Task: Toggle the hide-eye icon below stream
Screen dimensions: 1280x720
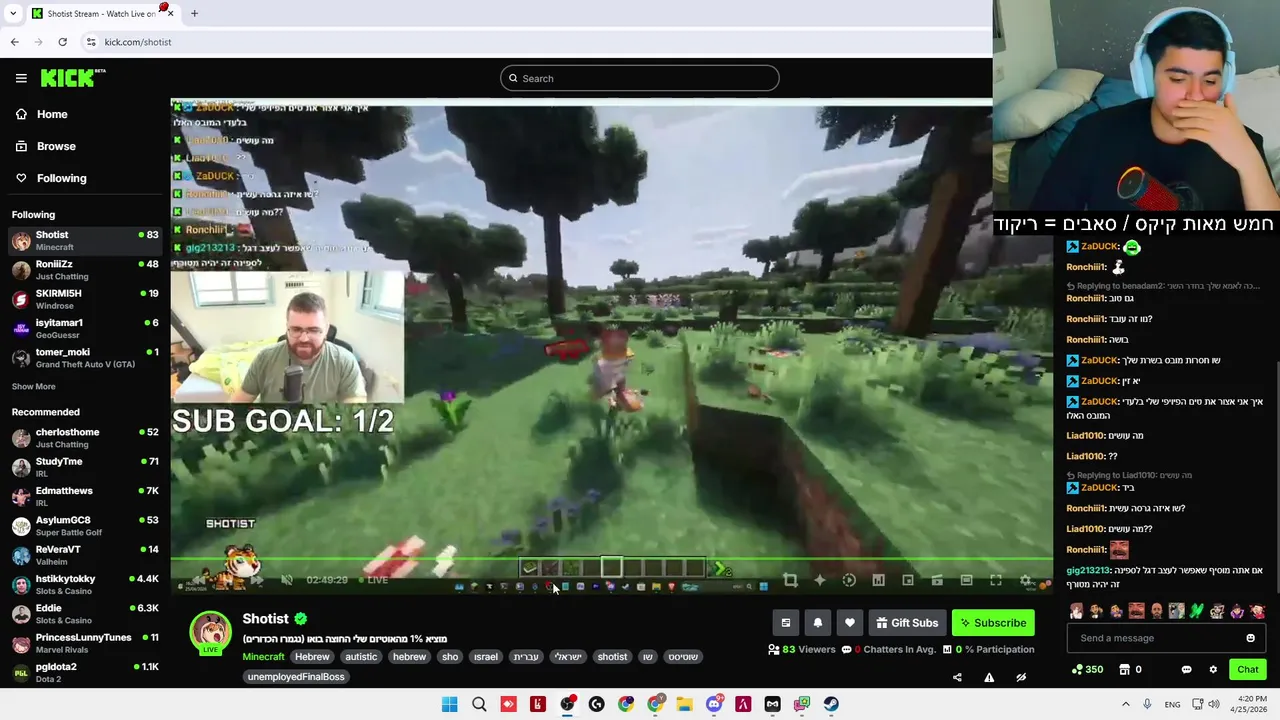Action: click(x=1021, y=677)
